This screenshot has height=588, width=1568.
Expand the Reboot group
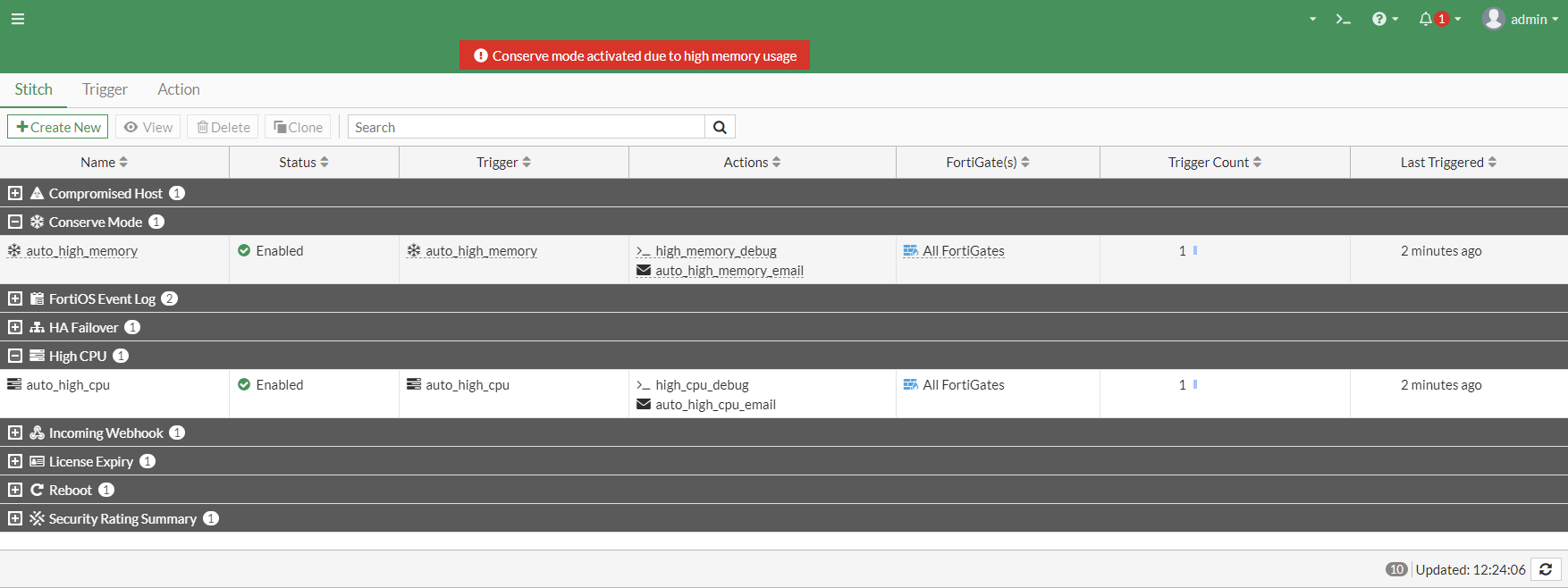pos(15,490)
